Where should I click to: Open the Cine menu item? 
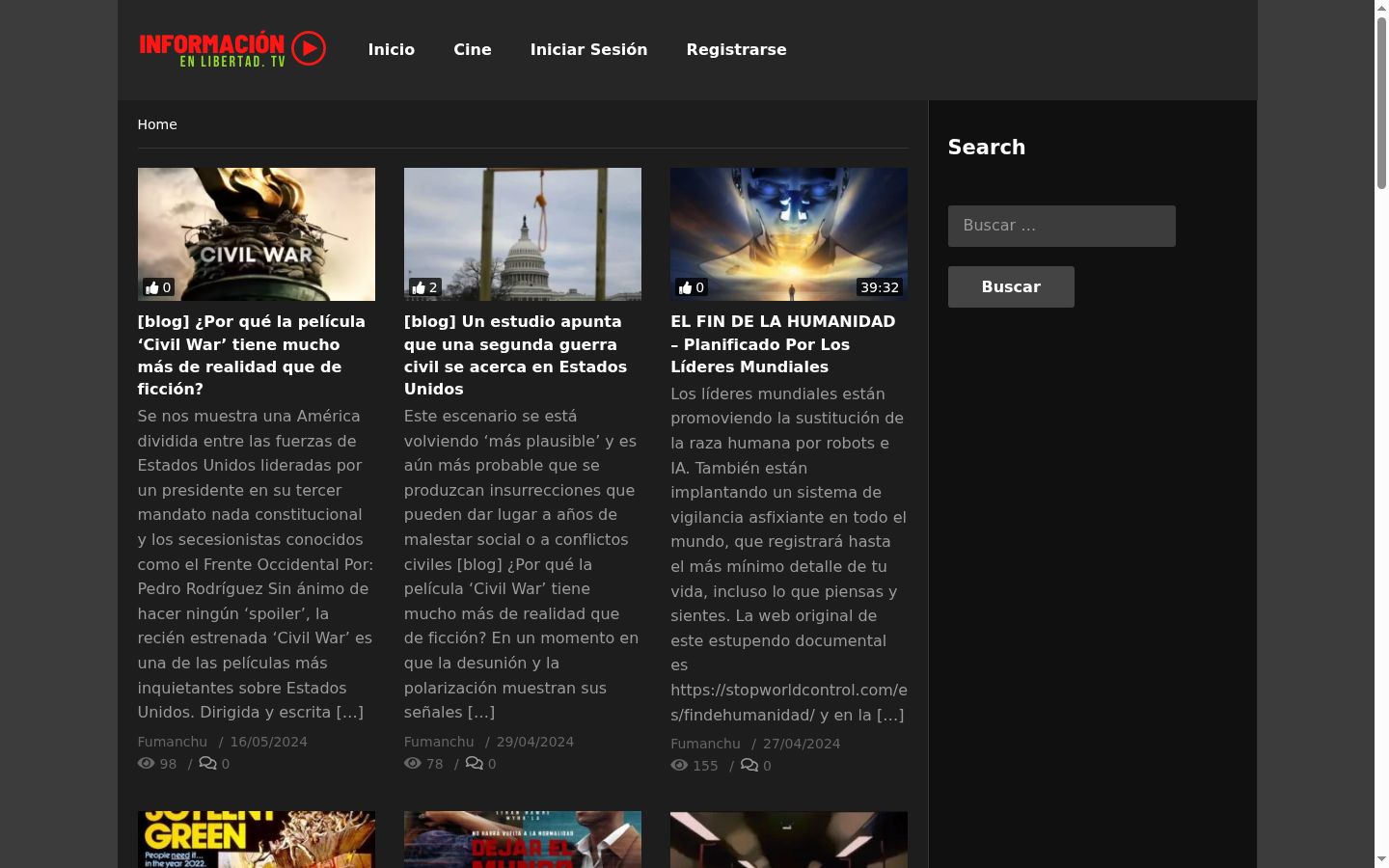473,49
